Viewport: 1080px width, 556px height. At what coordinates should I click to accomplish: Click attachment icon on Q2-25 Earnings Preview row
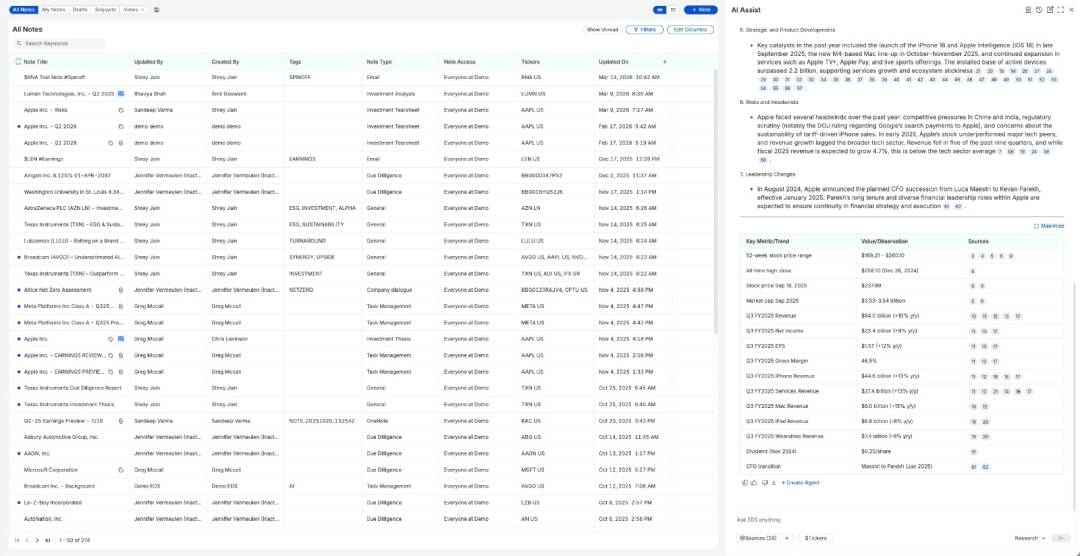tap(121, 421)
